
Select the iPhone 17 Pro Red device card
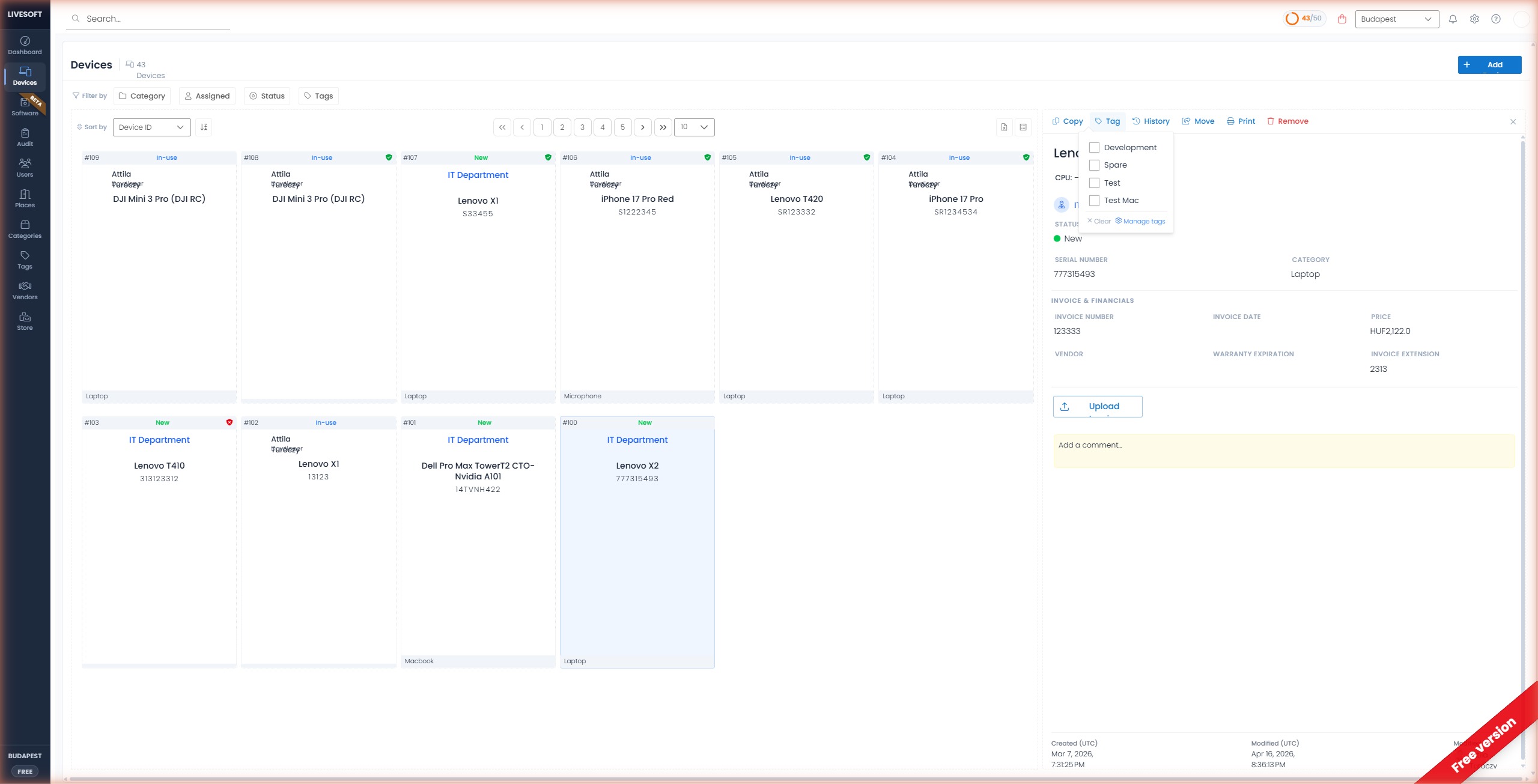[x=637, y=277]
